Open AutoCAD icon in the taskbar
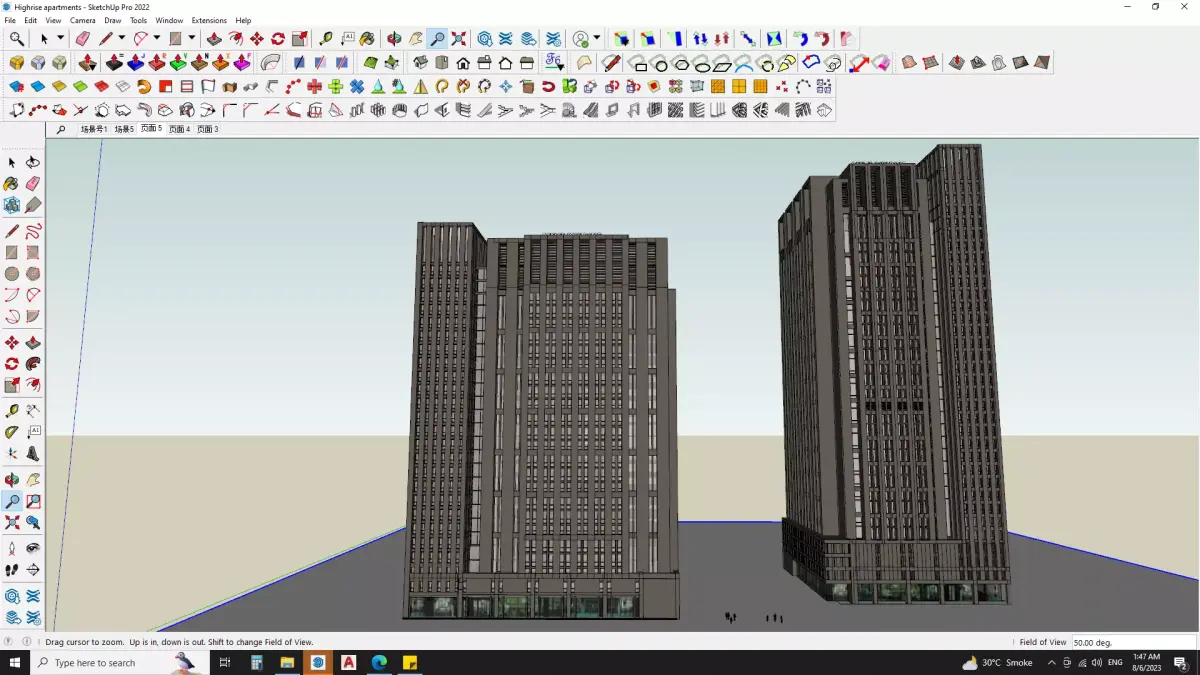 348,662
